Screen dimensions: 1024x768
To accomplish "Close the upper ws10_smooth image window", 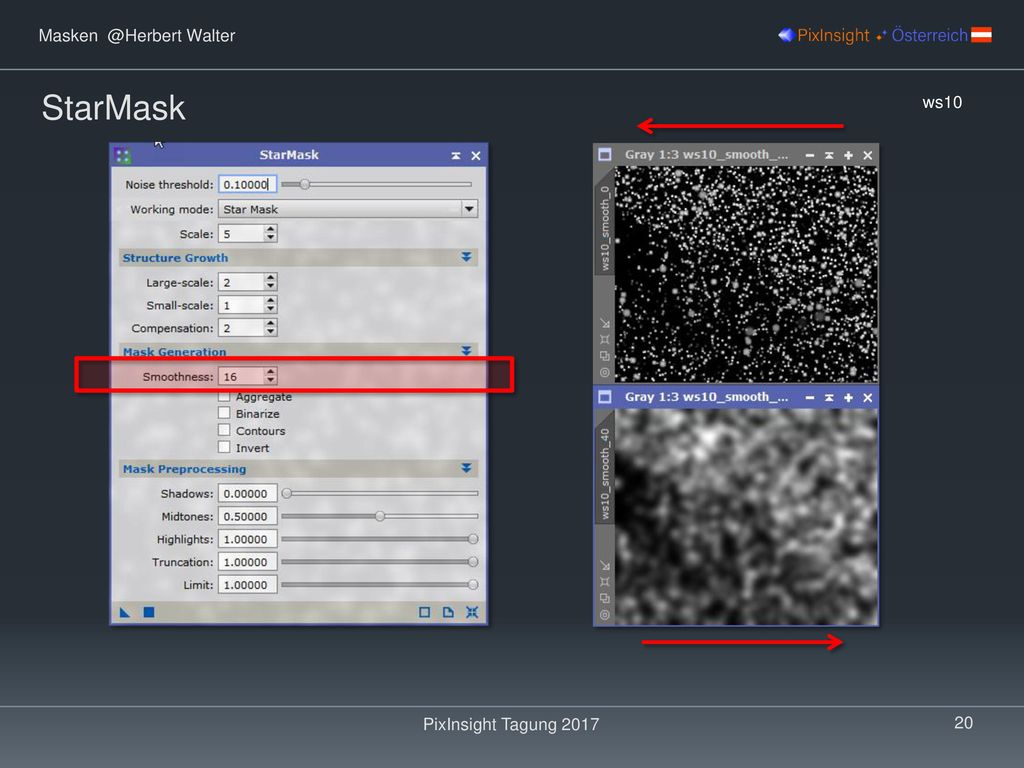I will pyautogui.click(x=868, y=155).
